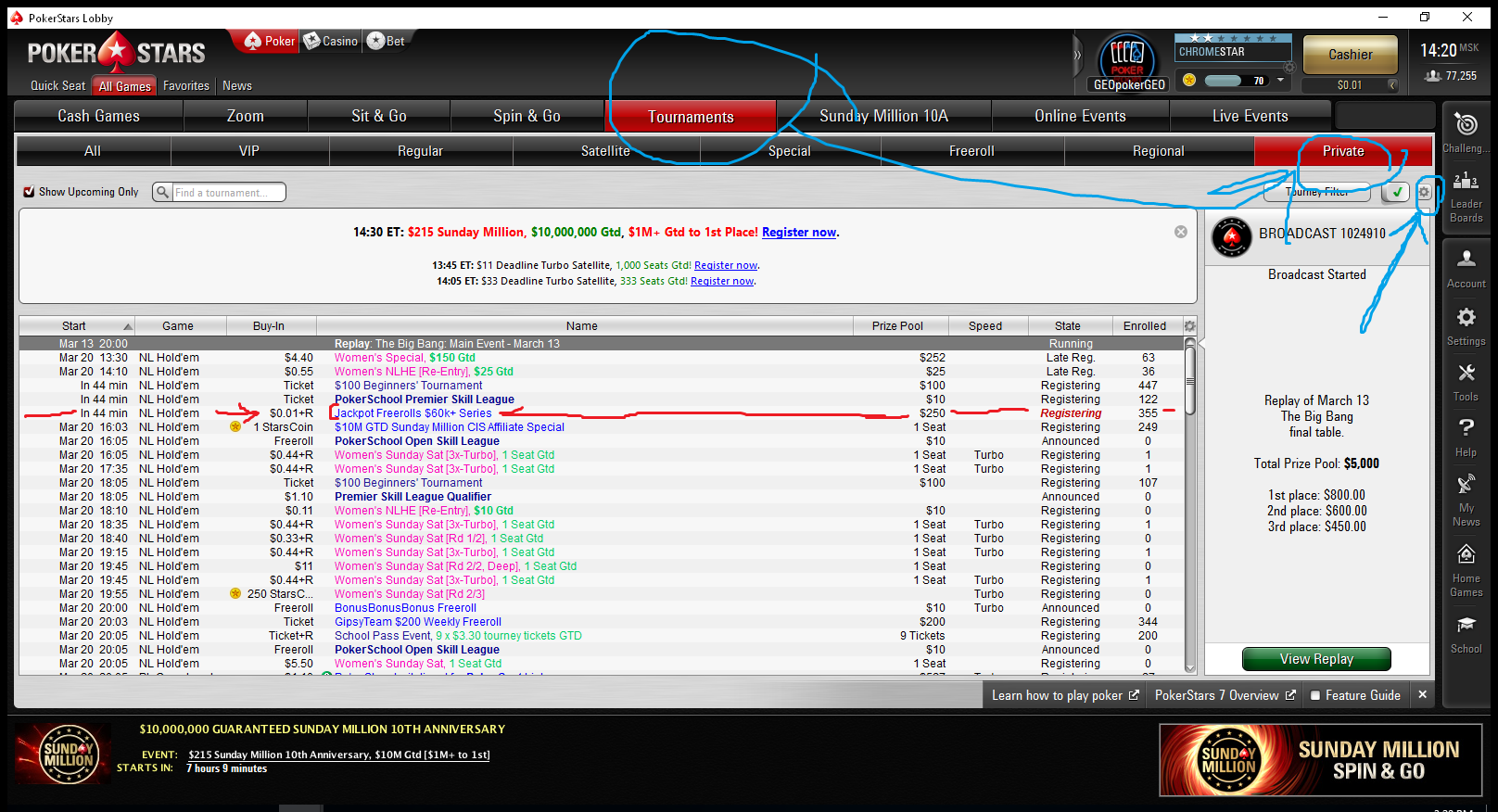Image resolution: width=1498 pixels, height=812 pixels.
Task: Click Register now for the $215 Sunday Million
Action: point(799,233)
